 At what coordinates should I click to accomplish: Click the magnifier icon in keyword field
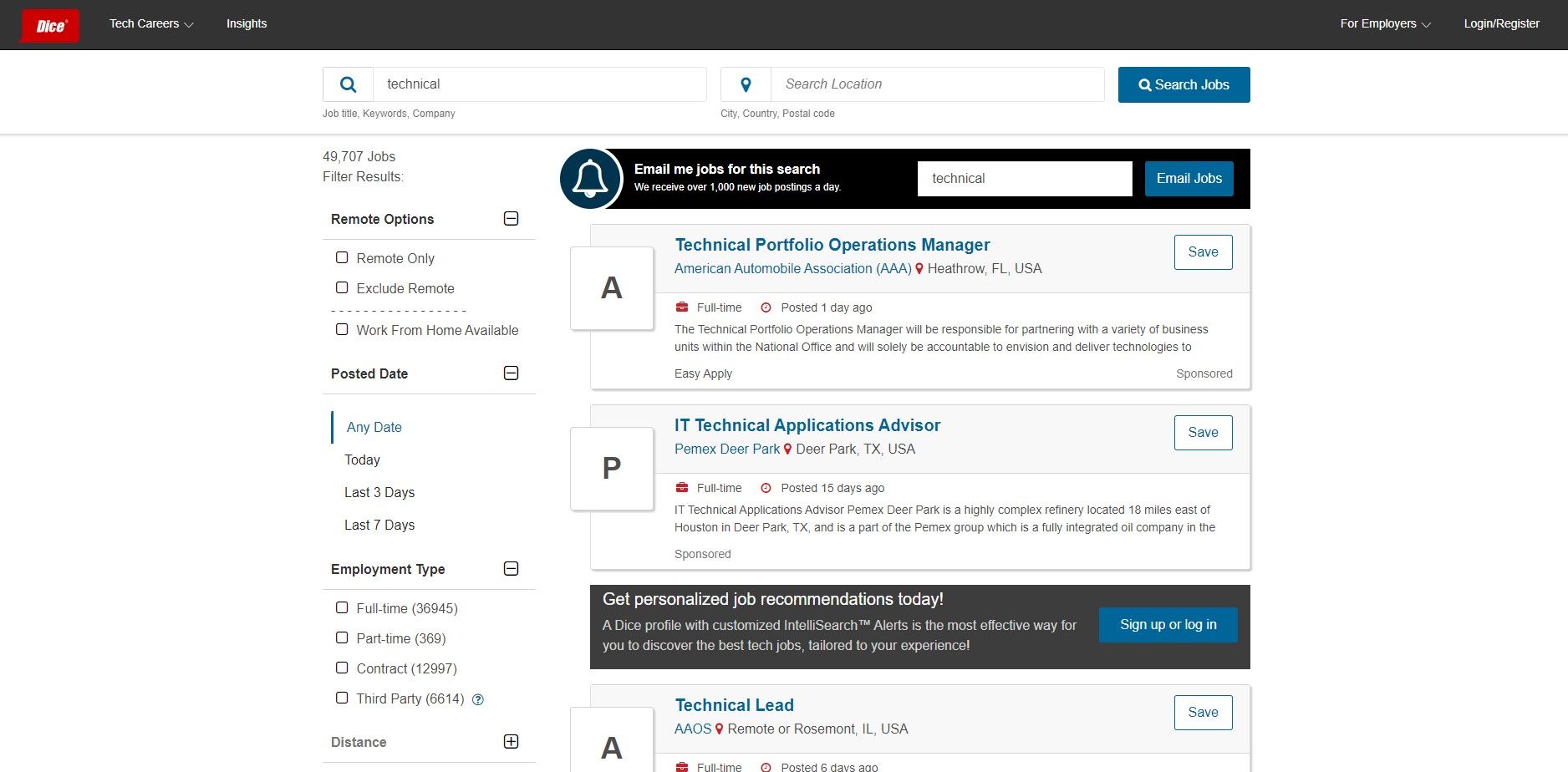[x=349, y=84]
